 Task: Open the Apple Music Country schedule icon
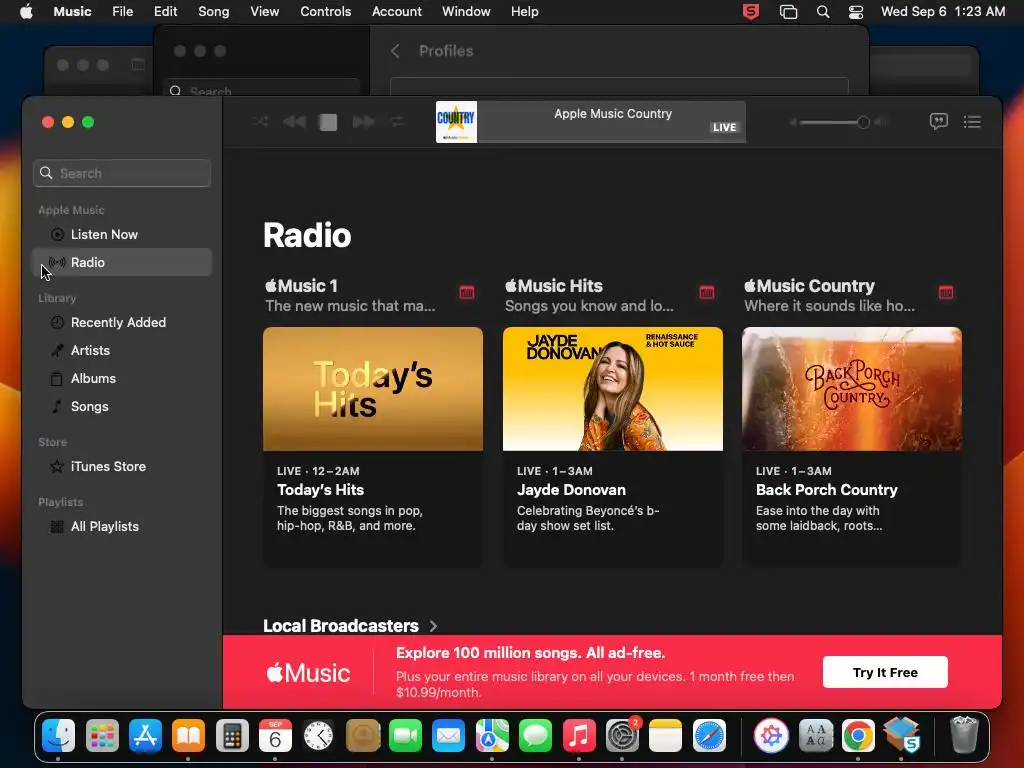point(946,292)
